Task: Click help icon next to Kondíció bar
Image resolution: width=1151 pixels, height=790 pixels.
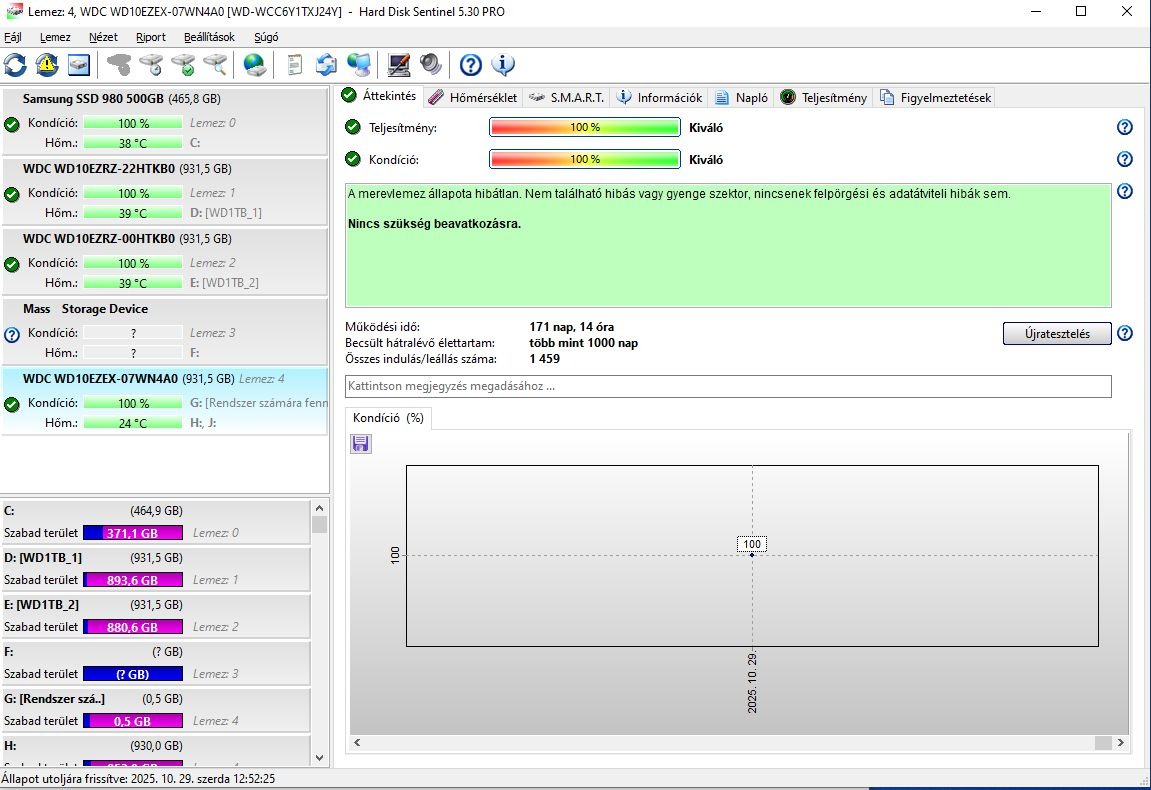Action: click(1125, 159)
